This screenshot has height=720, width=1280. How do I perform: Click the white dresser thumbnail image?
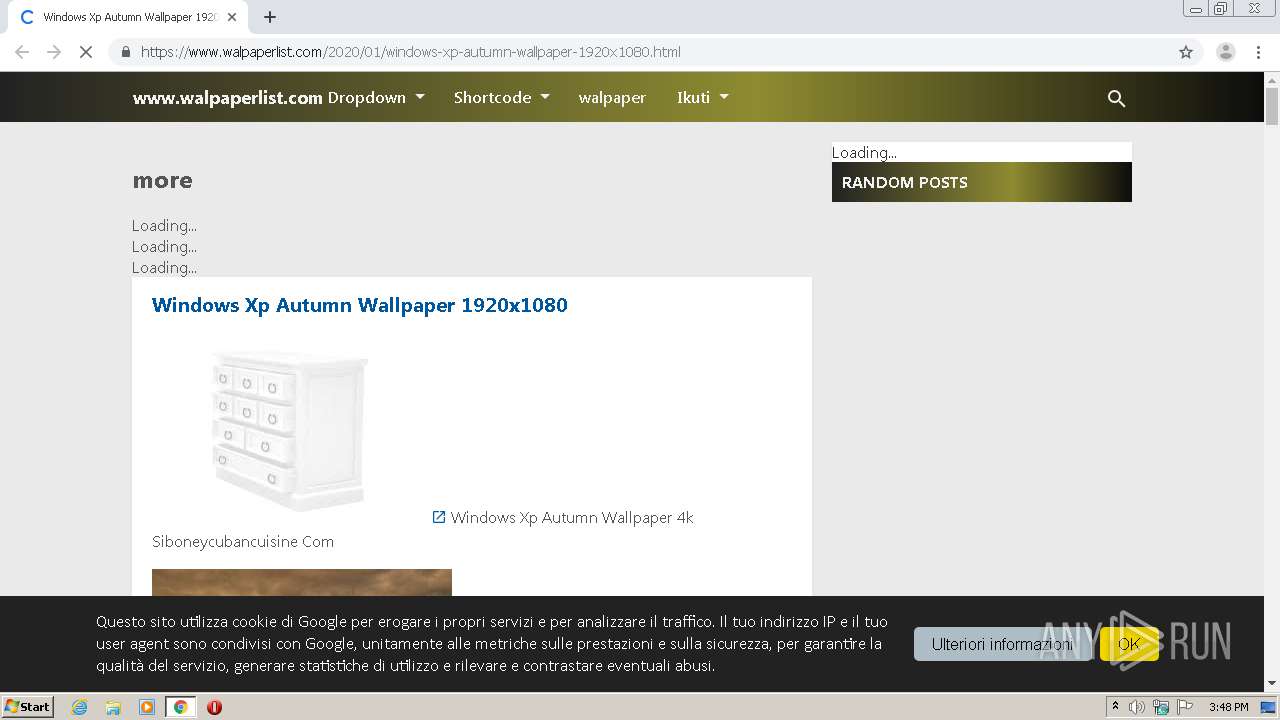pos(290,430)
